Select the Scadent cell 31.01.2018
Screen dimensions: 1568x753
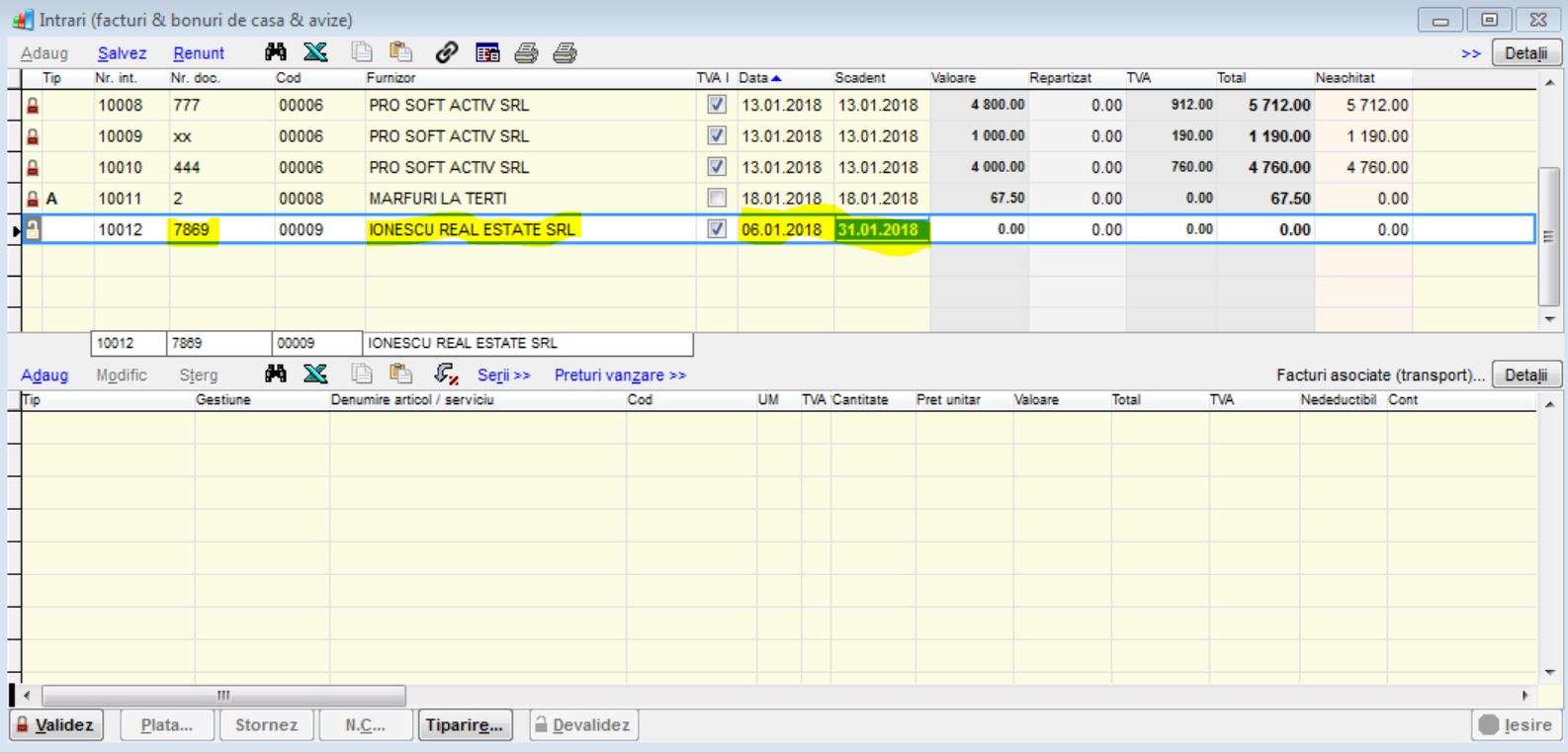point(881,229)
